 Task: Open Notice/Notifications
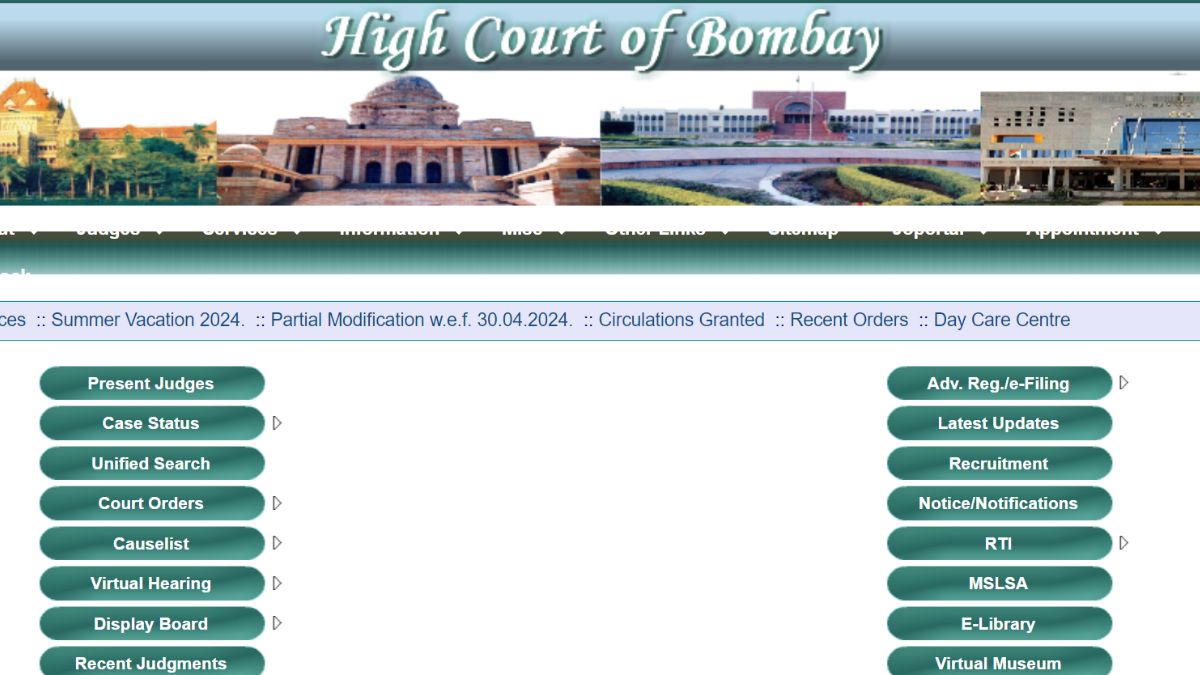click(x=999, y=503)
